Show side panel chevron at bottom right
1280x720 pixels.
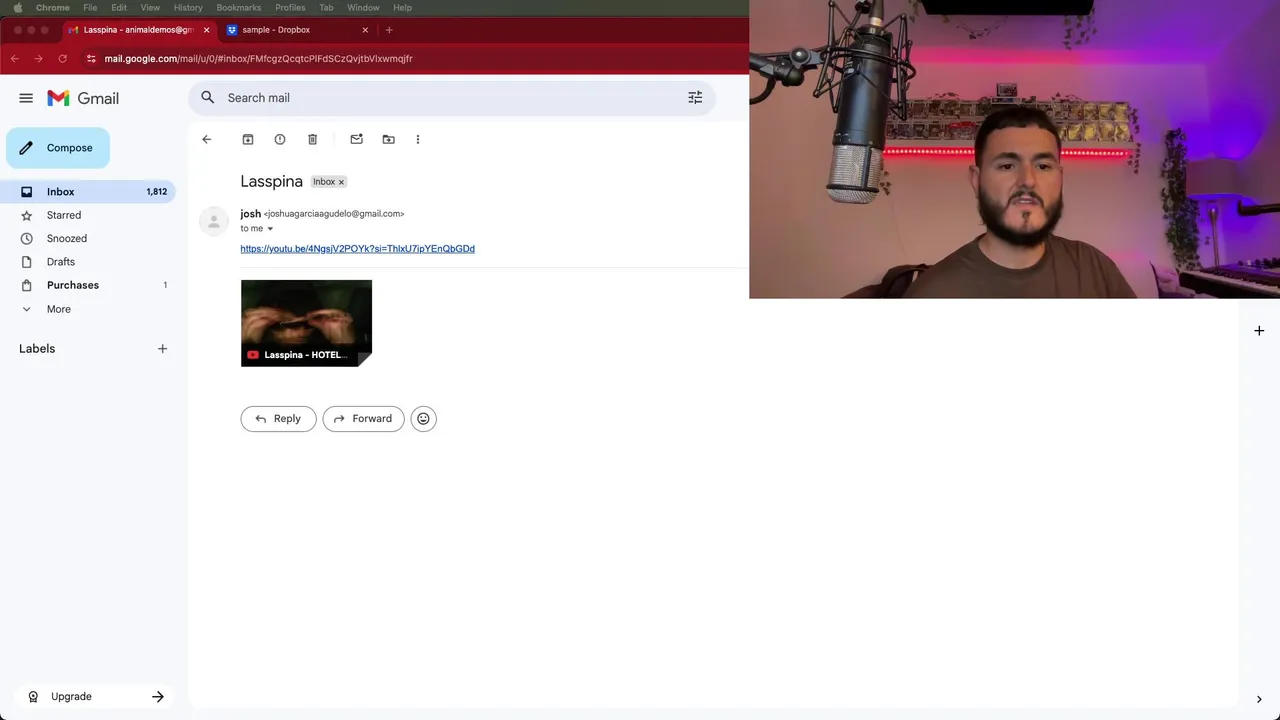(x=1259, y=699)
